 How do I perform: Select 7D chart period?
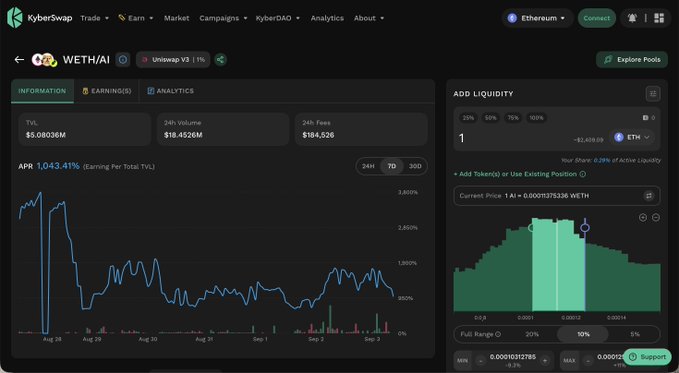tap(391, 166)
